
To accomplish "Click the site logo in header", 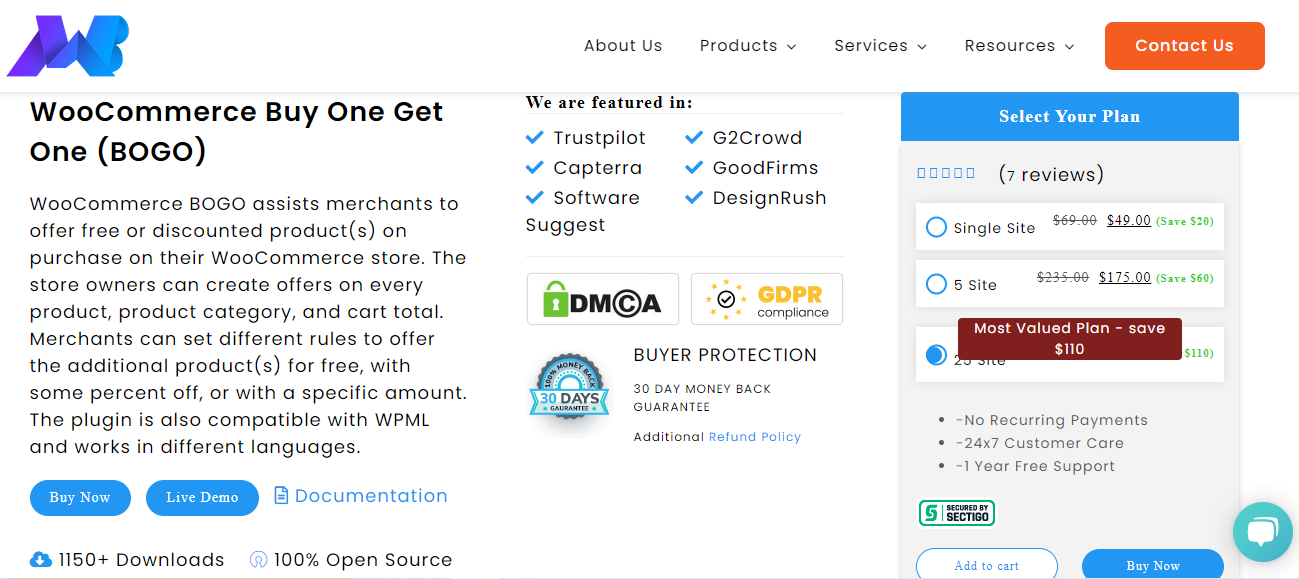I will (68, 46).
